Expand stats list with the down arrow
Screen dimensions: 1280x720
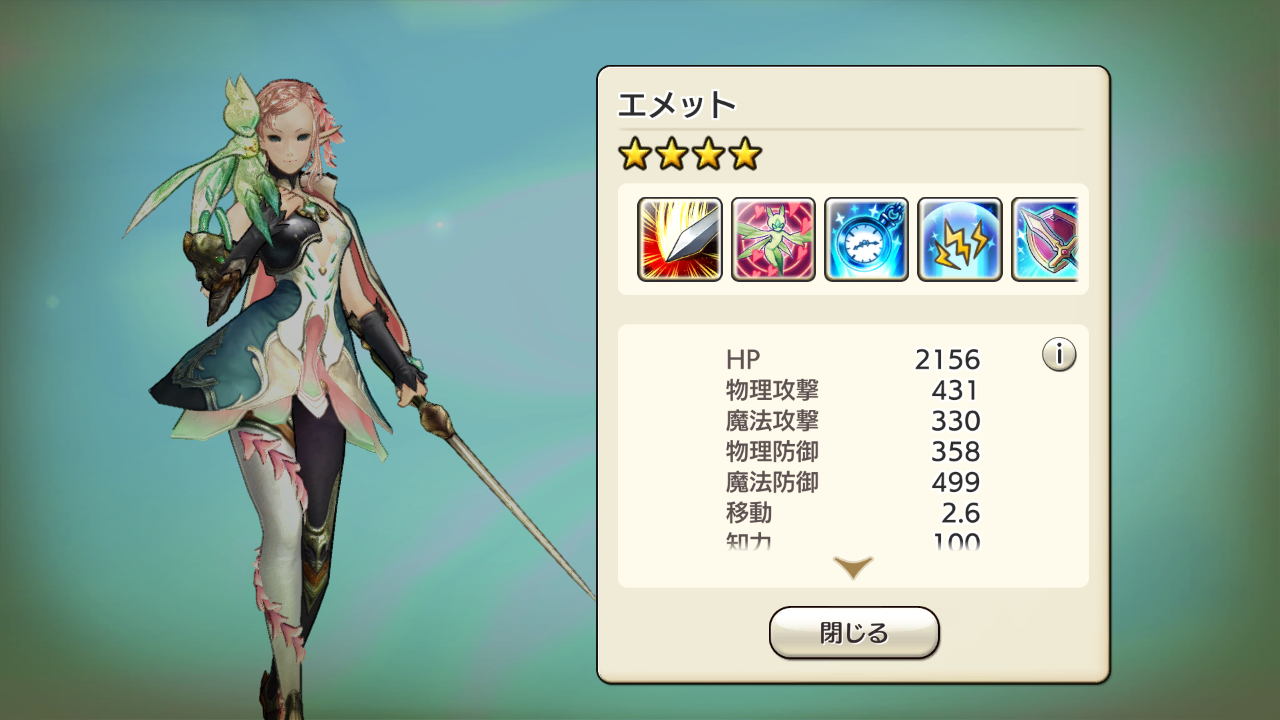click(853, 568)
